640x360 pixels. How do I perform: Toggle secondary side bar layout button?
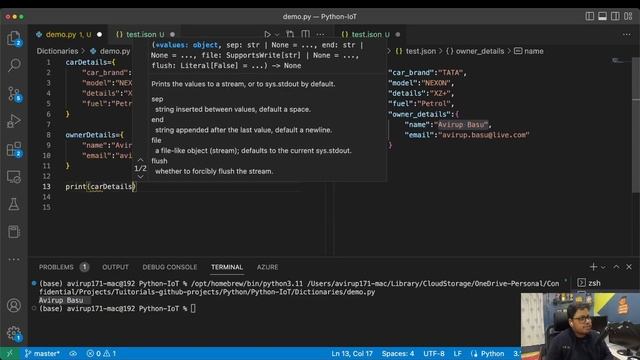tap(615, 16)
